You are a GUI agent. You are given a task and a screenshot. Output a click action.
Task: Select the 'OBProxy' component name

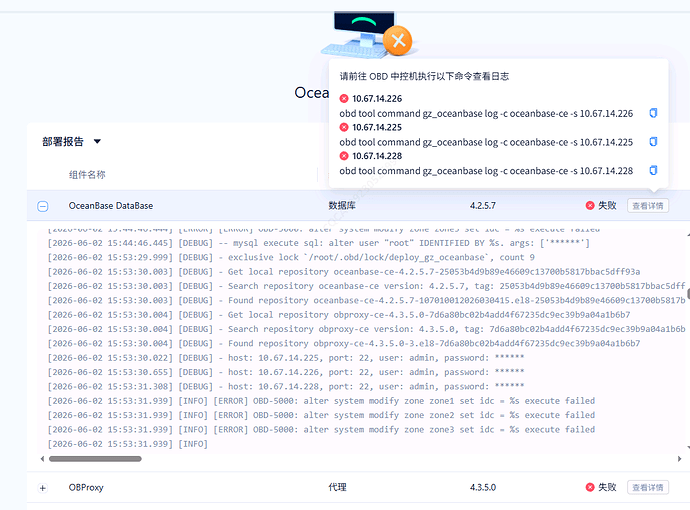click(86, 487)
